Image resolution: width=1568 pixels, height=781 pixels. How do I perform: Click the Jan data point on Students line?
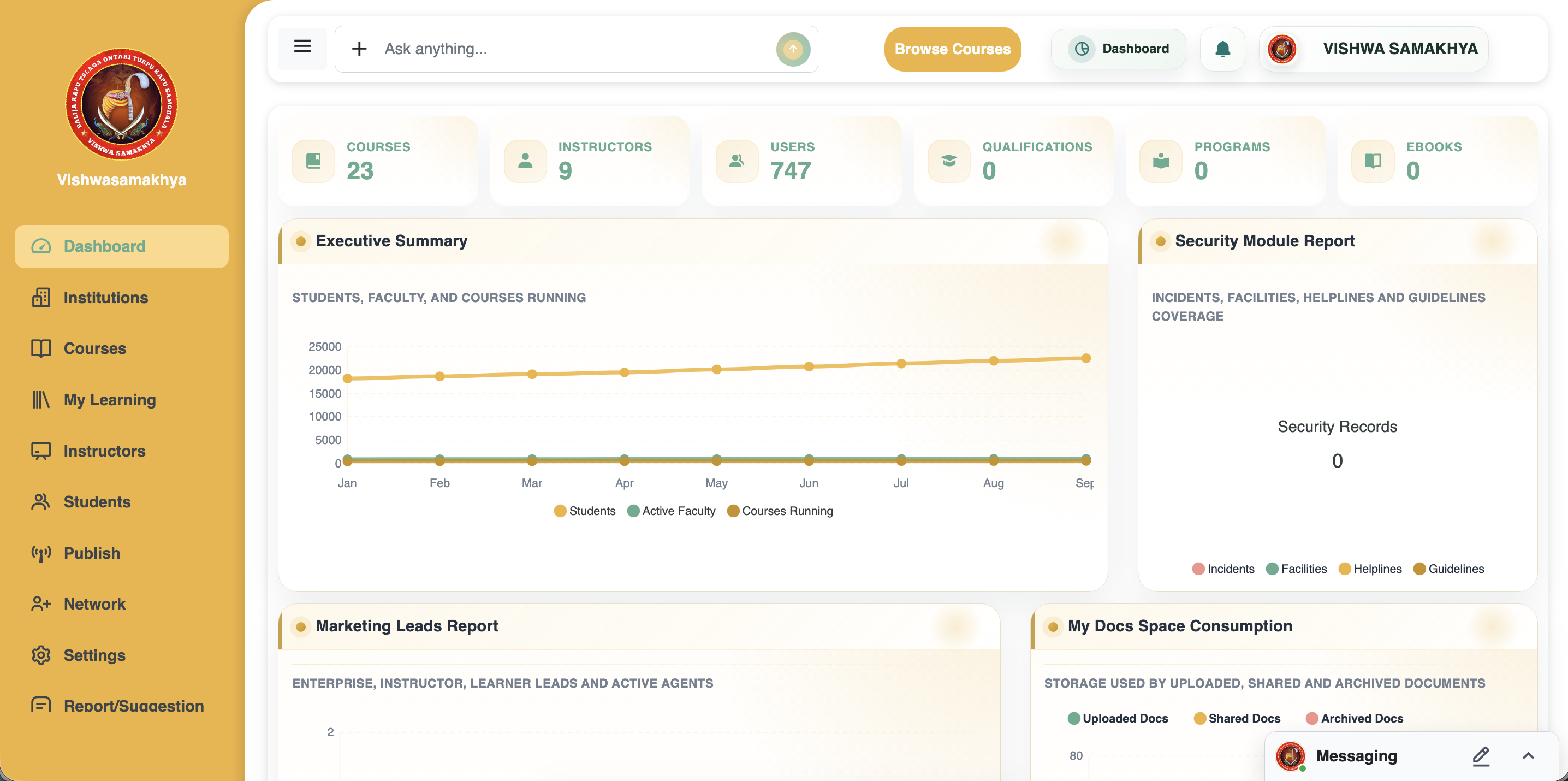click(x=347, y=378)
